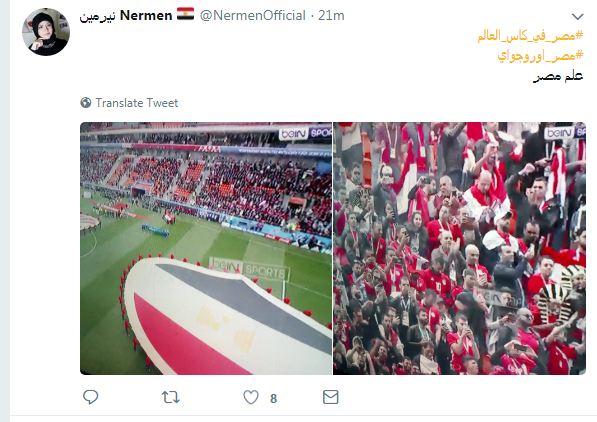Open the Nermen display name link
The image size is (597, 422).
(x=146, y=16)
